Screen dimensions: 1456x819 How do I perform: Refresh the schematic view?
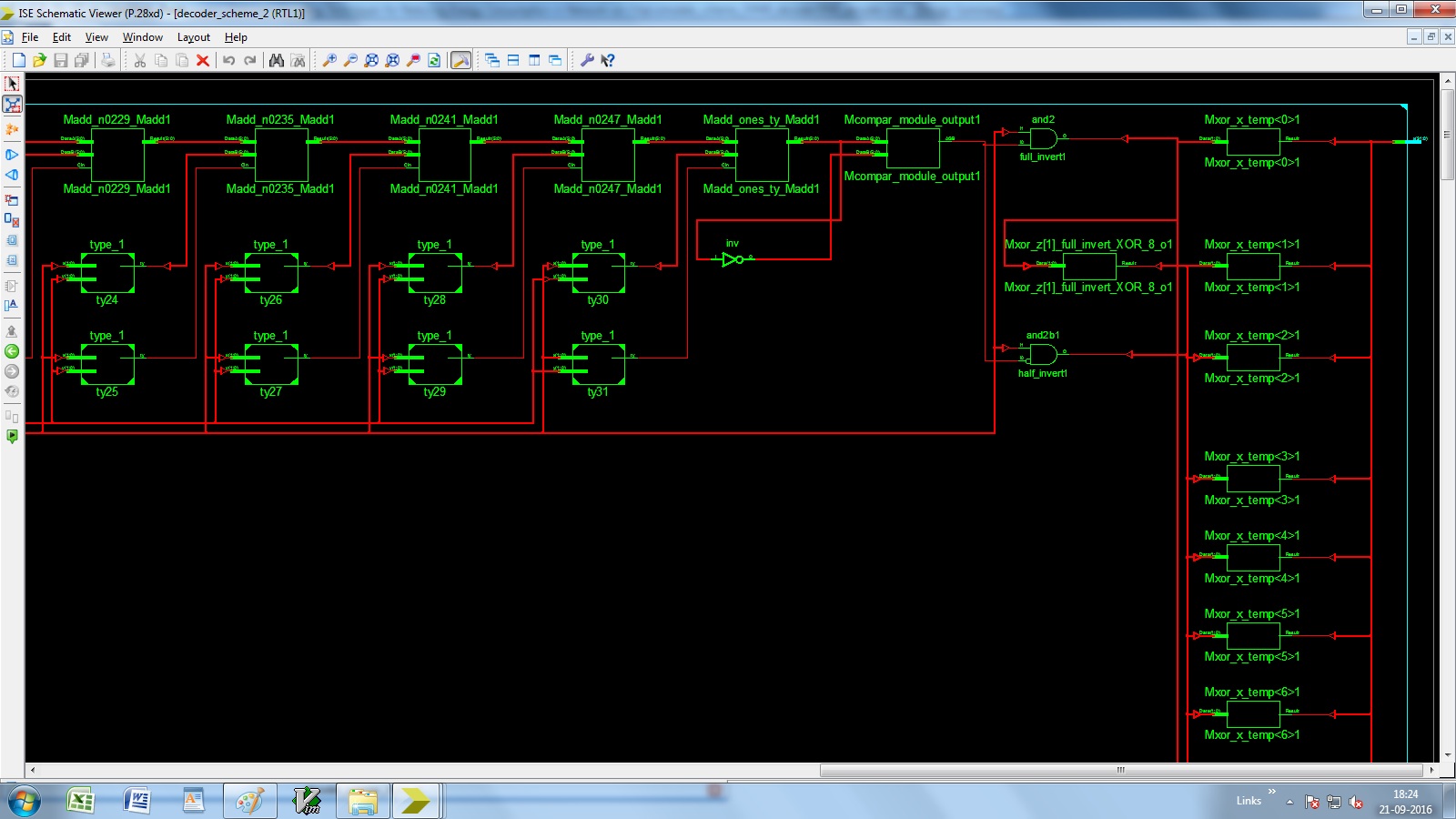pos(434,60)
